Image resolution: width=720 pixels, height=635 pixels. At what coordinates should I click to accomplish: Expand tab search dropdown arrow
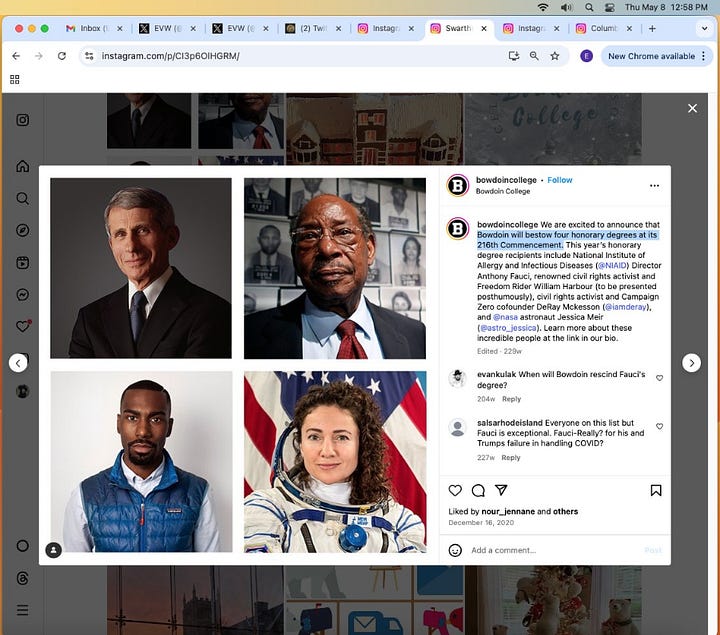(x=704, y=28)
